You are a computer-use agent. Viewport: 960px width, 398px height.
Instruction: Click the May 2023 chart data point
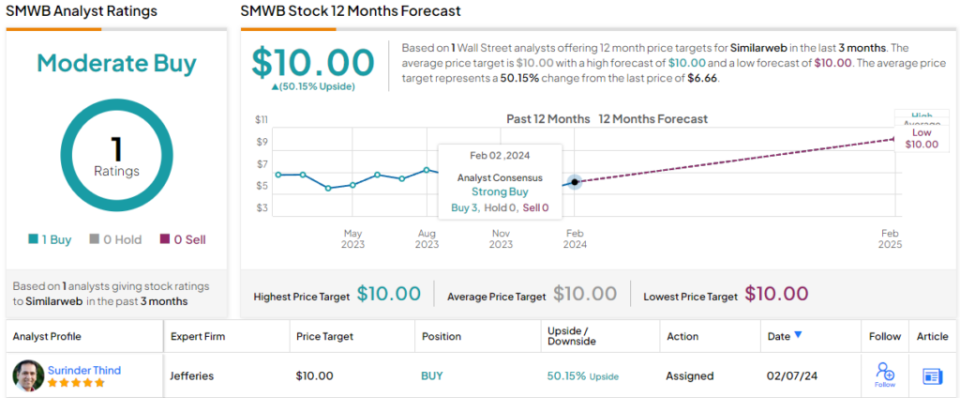(353, 185)
